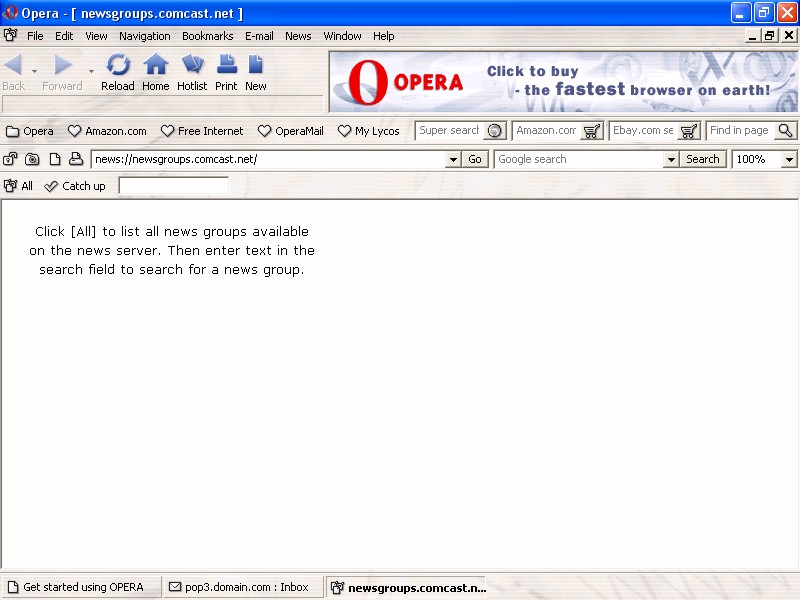This screenshot has height=600, width=800.
Task: Click the Search button
Action: pyautogui.click(x=703, y=159)
